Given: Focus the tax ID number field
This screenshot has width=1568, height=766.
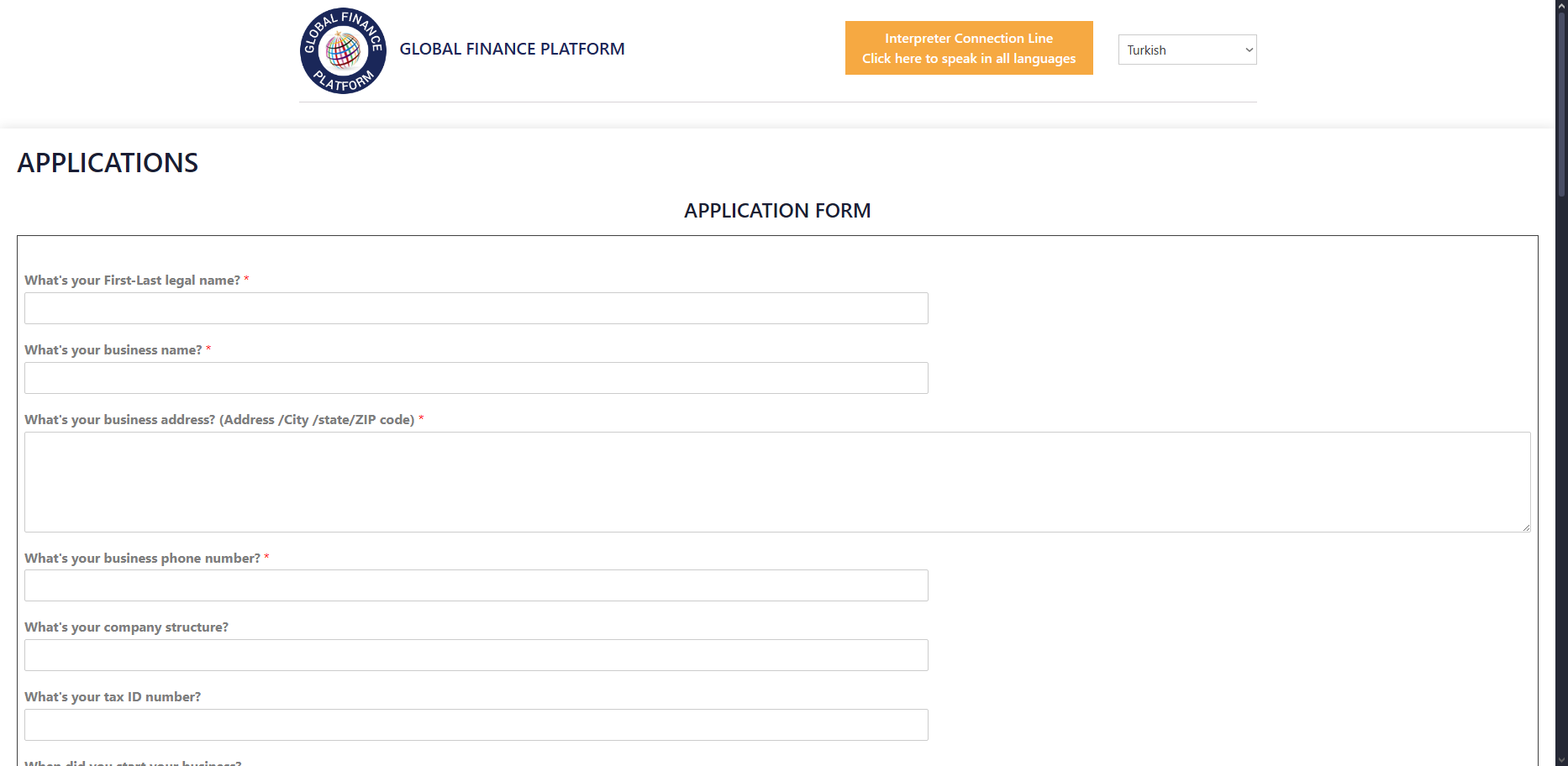Looking at the screenshot, I should pos(476,725).
